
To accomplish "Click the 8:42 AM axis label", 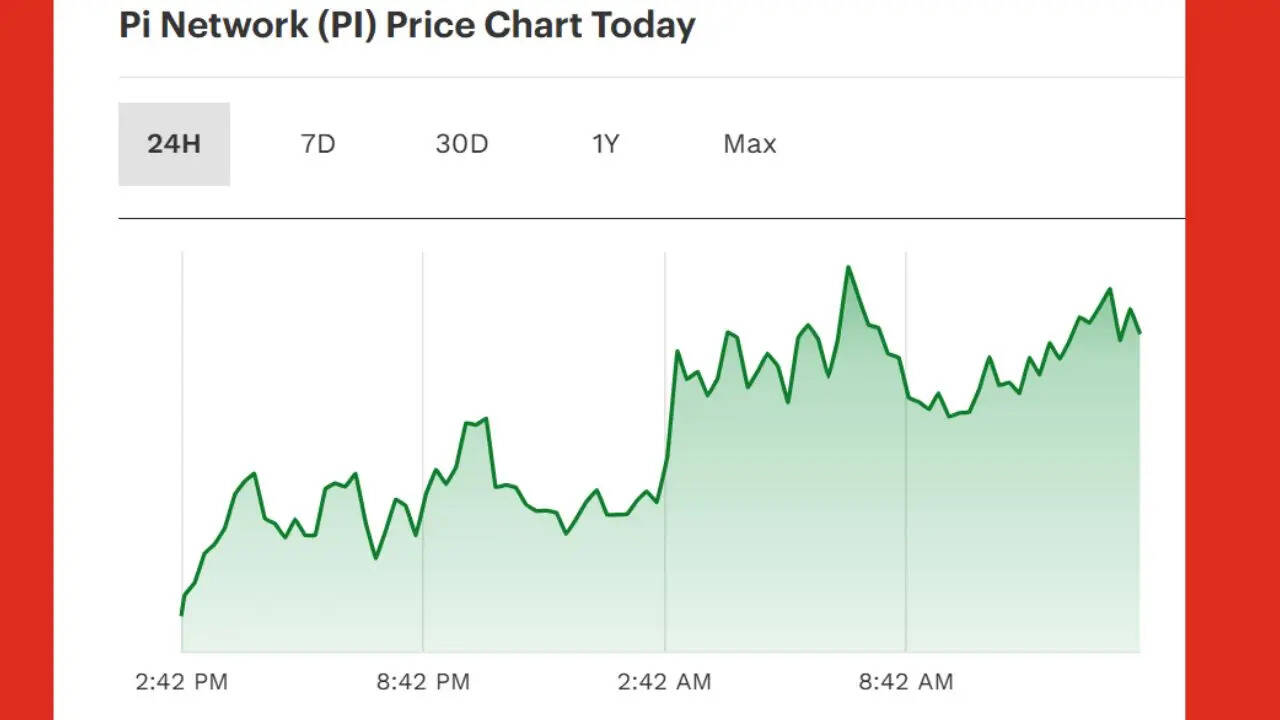I will 906,682.
